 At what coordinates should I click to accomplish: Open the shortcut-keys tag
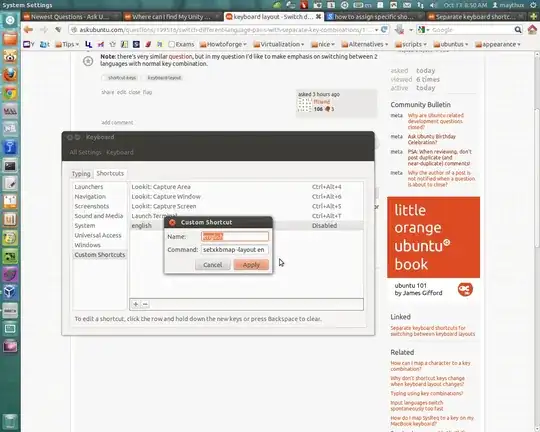122,78
